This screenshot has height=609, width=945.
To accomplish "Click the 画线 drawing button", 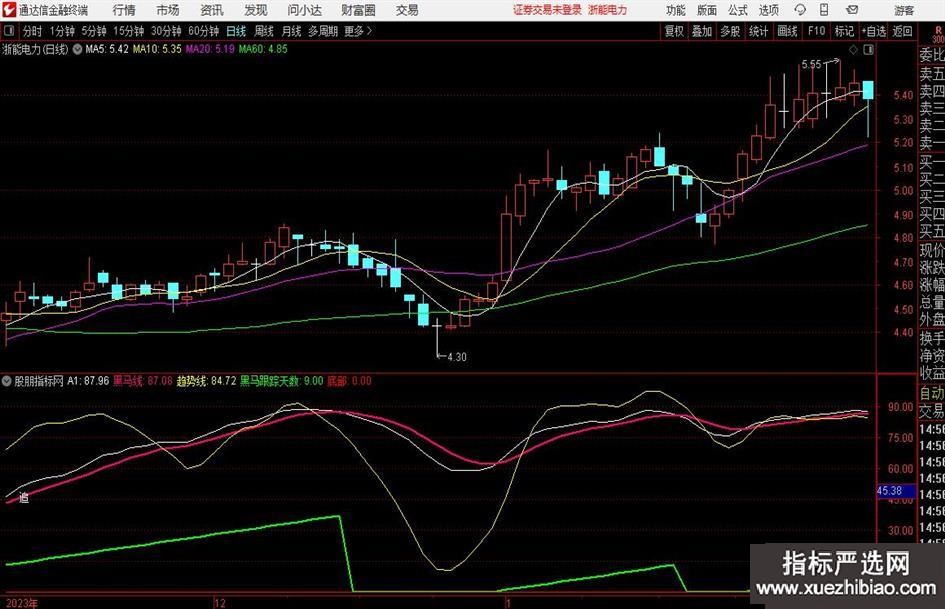I will point(788,31).
